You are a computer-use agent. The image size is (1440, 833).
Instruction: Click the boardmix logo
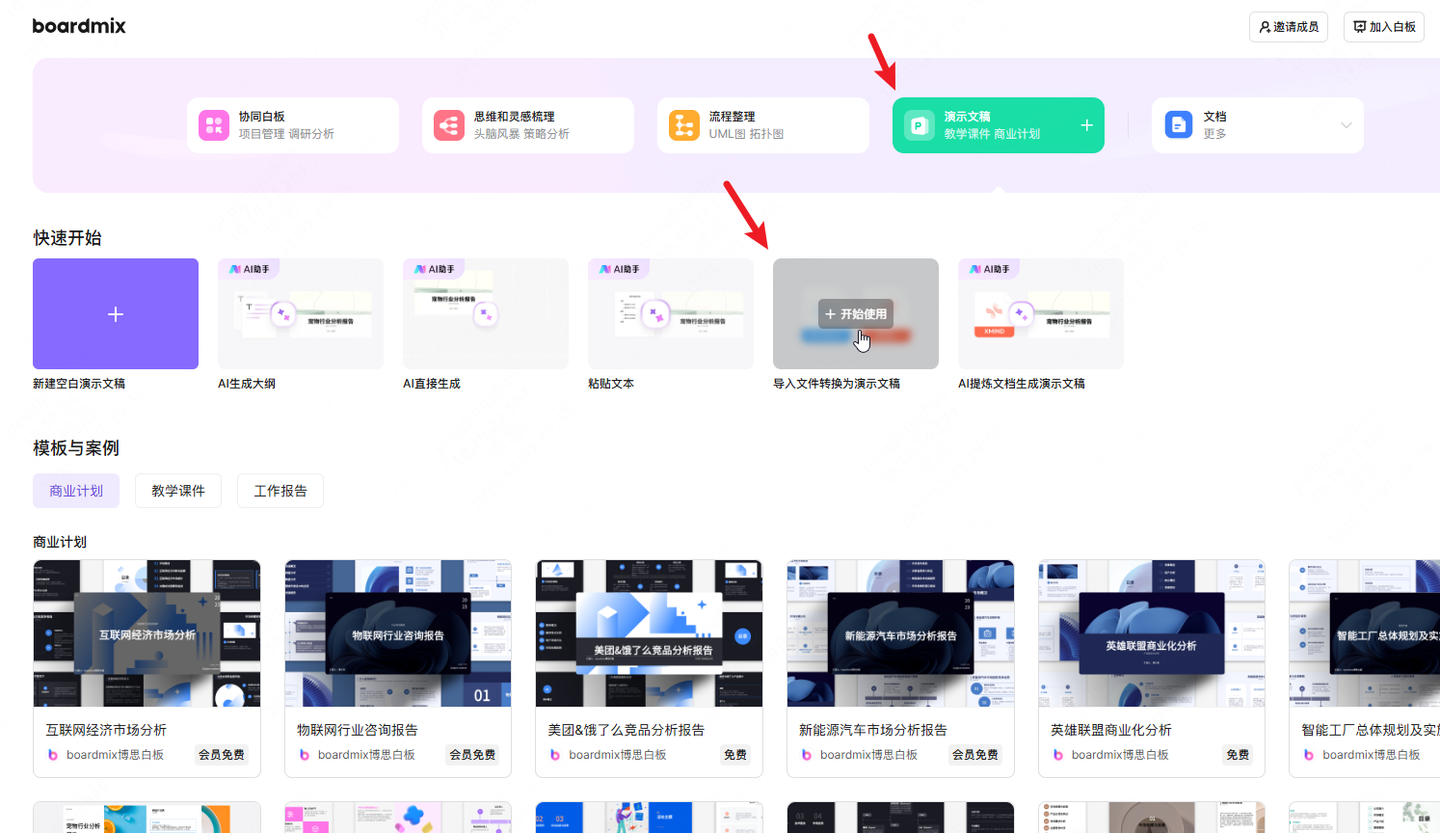point(78,26)
